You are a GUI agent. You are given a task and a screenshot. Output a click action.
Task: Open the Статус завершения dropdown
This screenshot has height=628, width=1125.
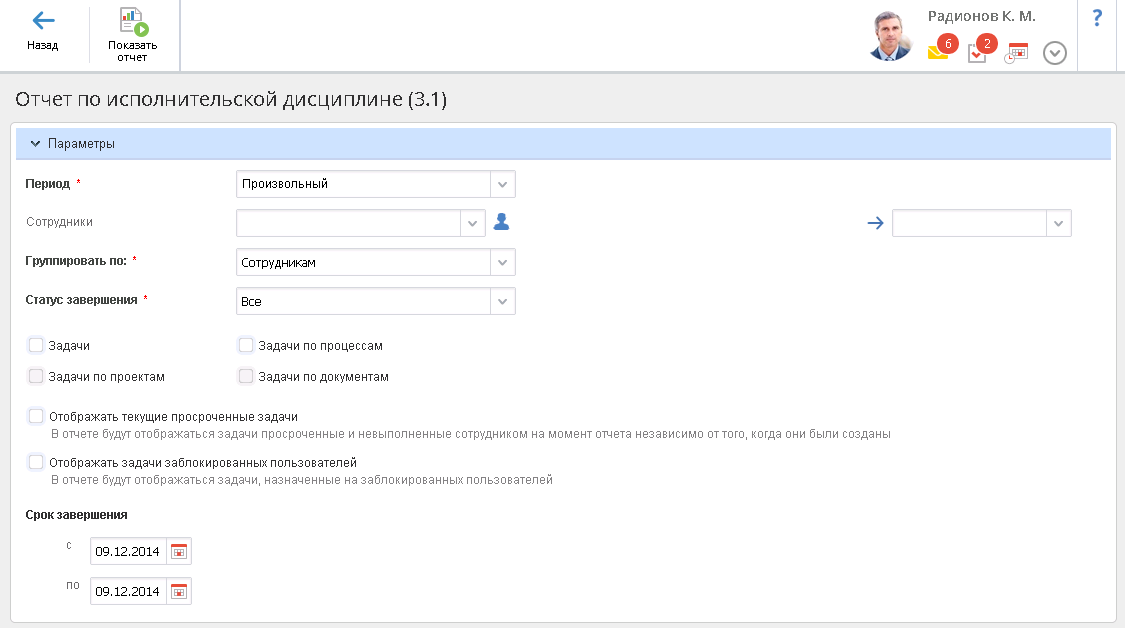pos(503,301)
